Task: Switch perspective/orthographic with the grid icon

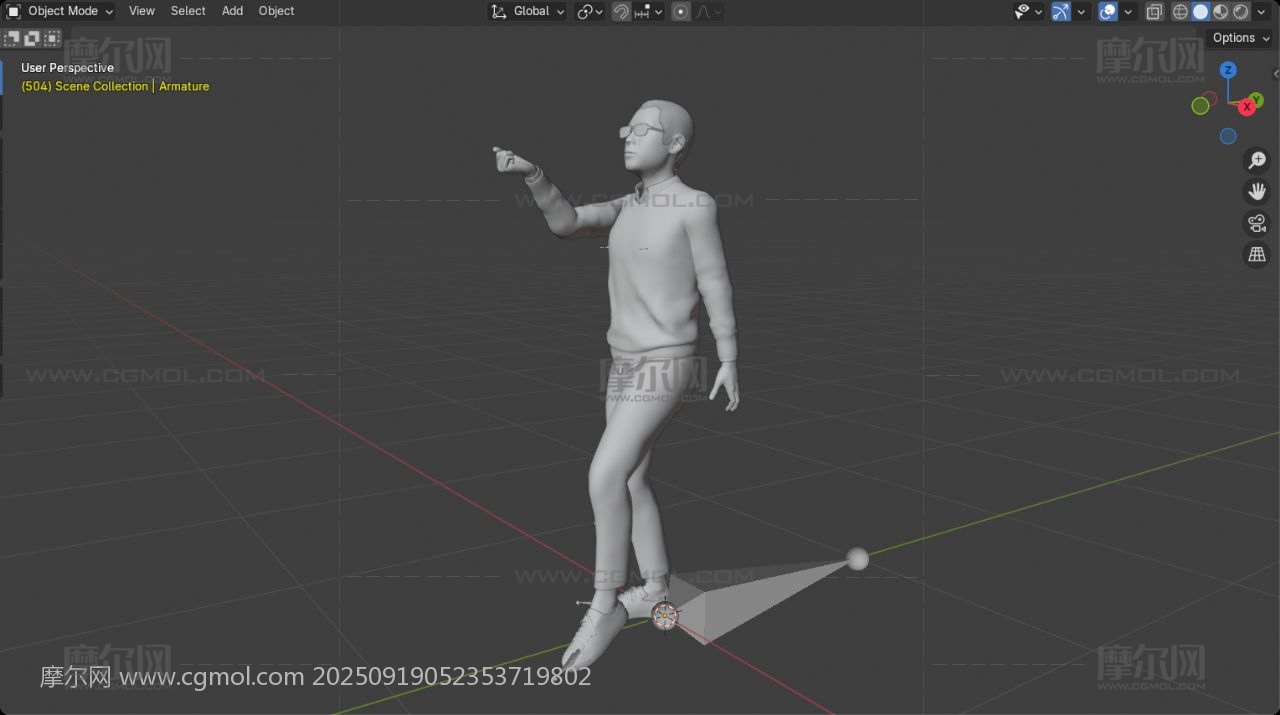Action: point(1257,254)
